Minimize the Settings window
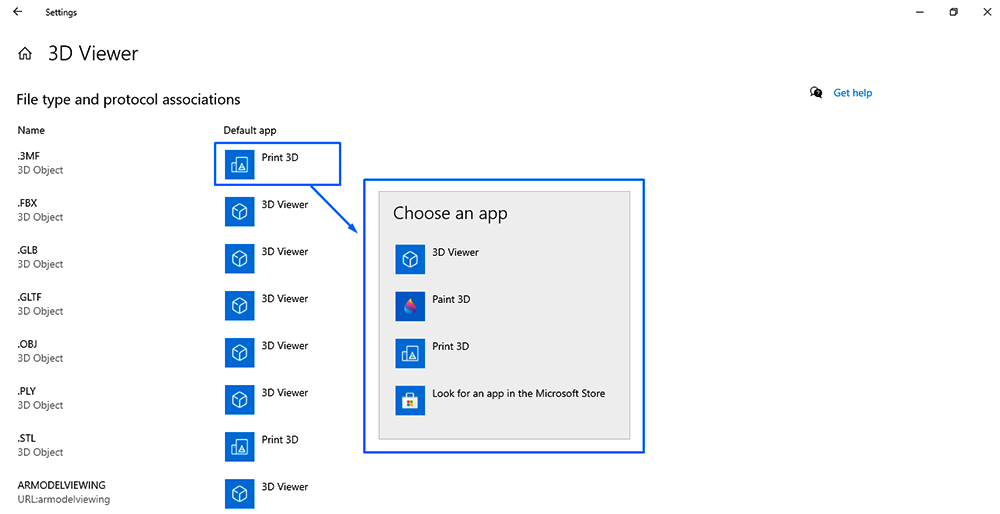Image resolution: width=1000 pixels, height=514 pixels. pyautogui.click(x=920, y=12)
